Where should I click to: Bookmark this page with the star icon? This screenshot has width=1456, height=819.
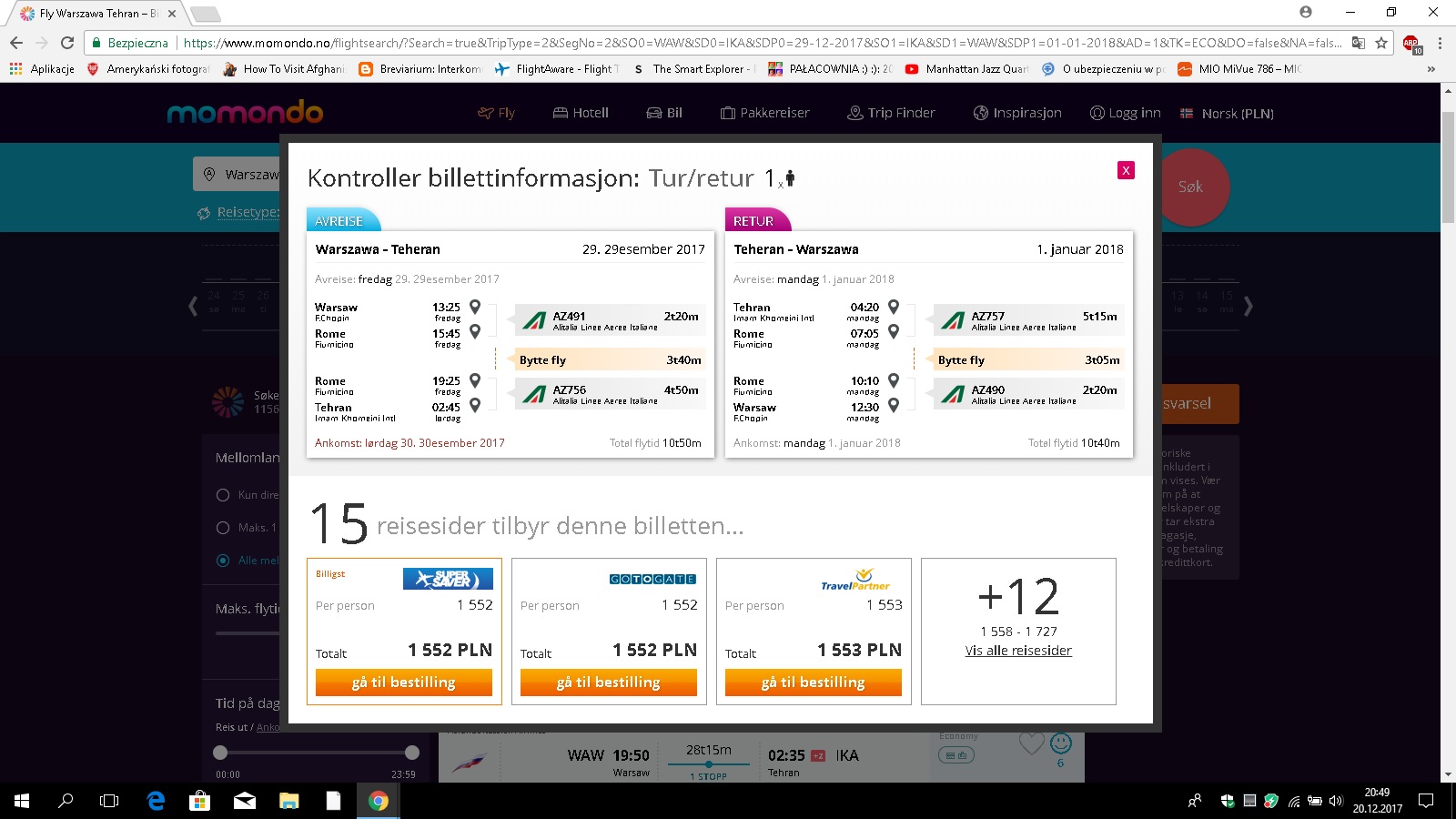click(x=1381, y=43)
